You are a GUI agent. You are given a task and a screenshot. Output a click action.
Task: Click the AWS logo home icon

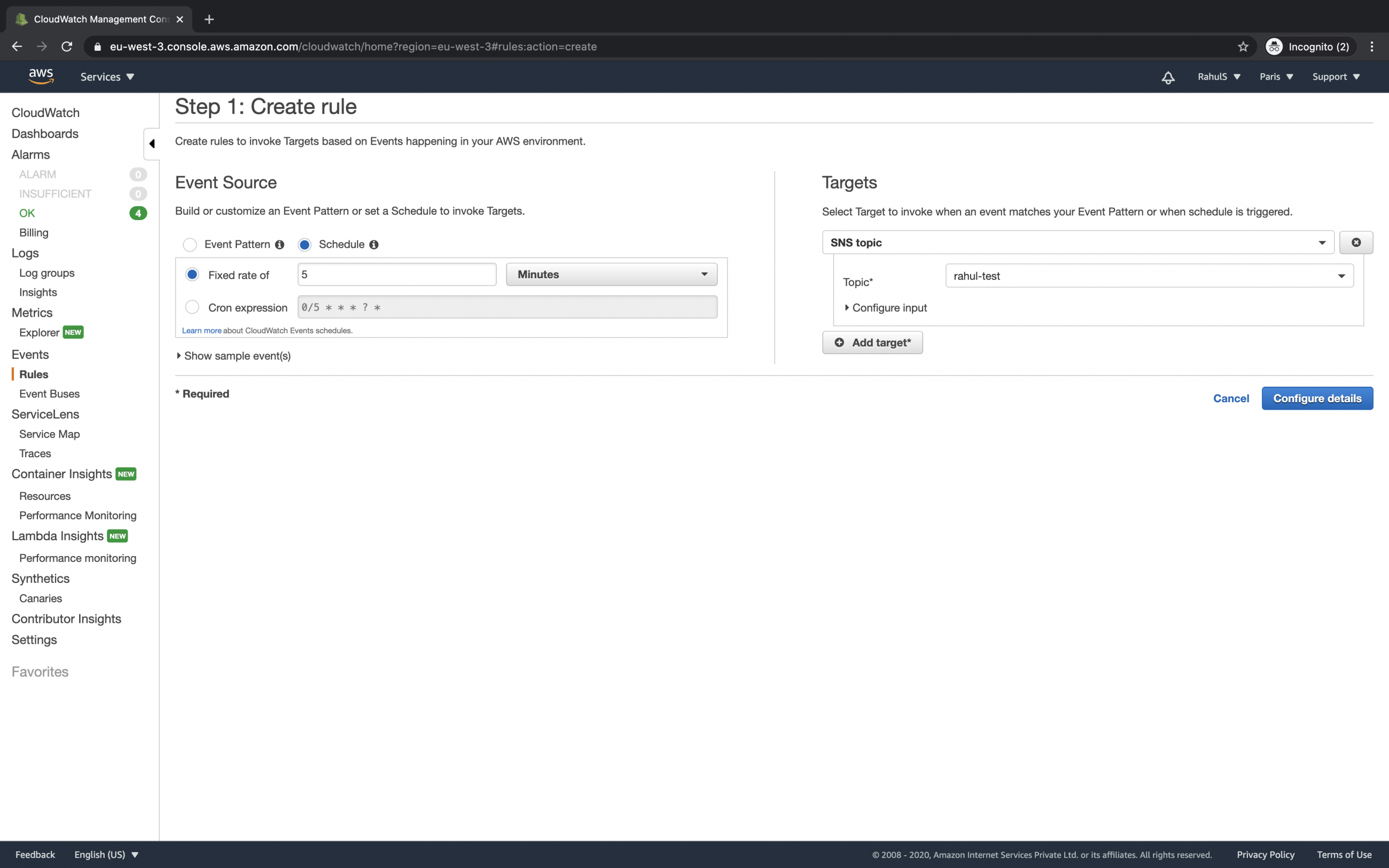(41, 76)
